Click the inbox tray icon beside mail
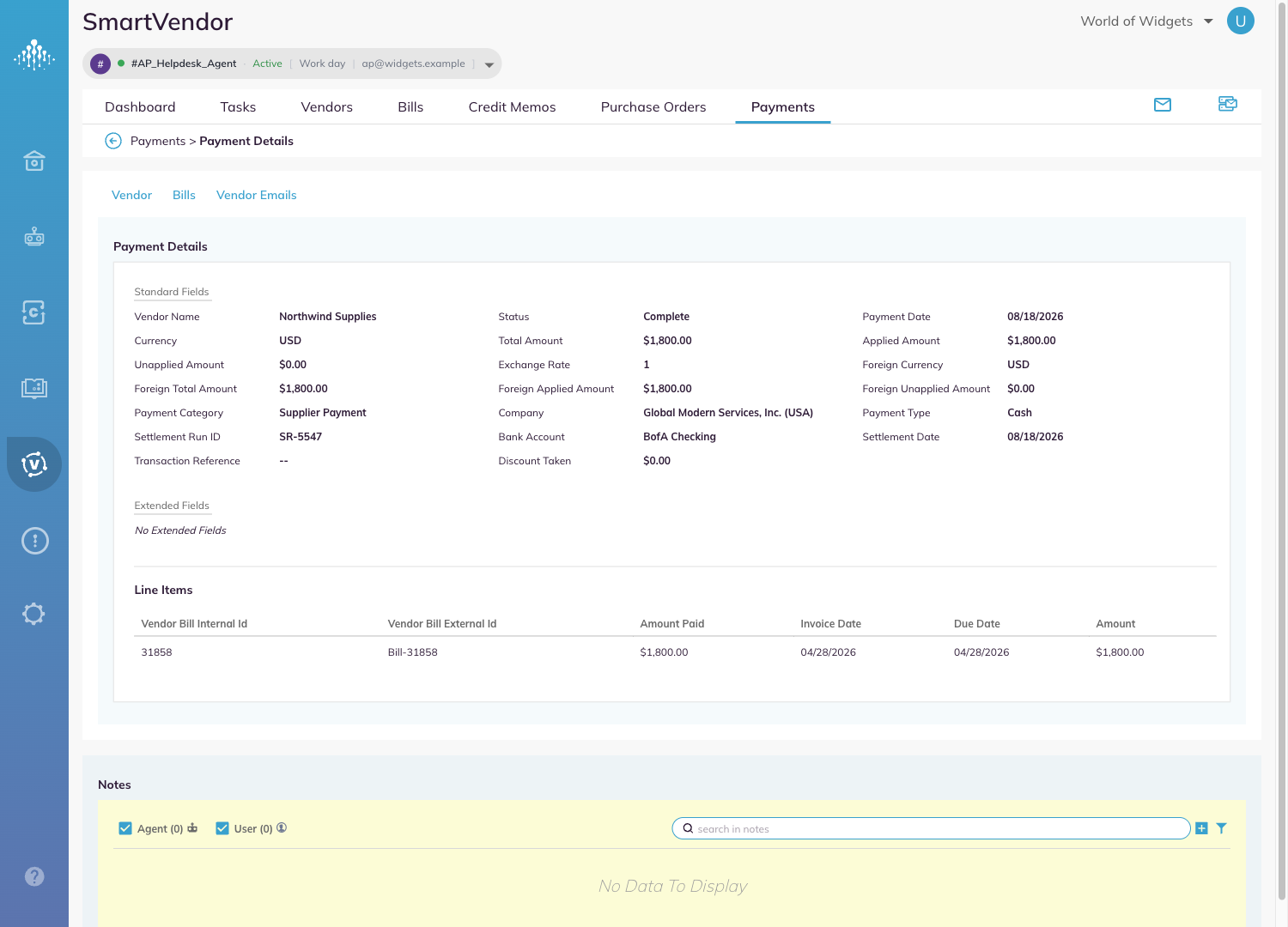The image size is (1288, 927). pyautogui.click(x=1228, y=104)
